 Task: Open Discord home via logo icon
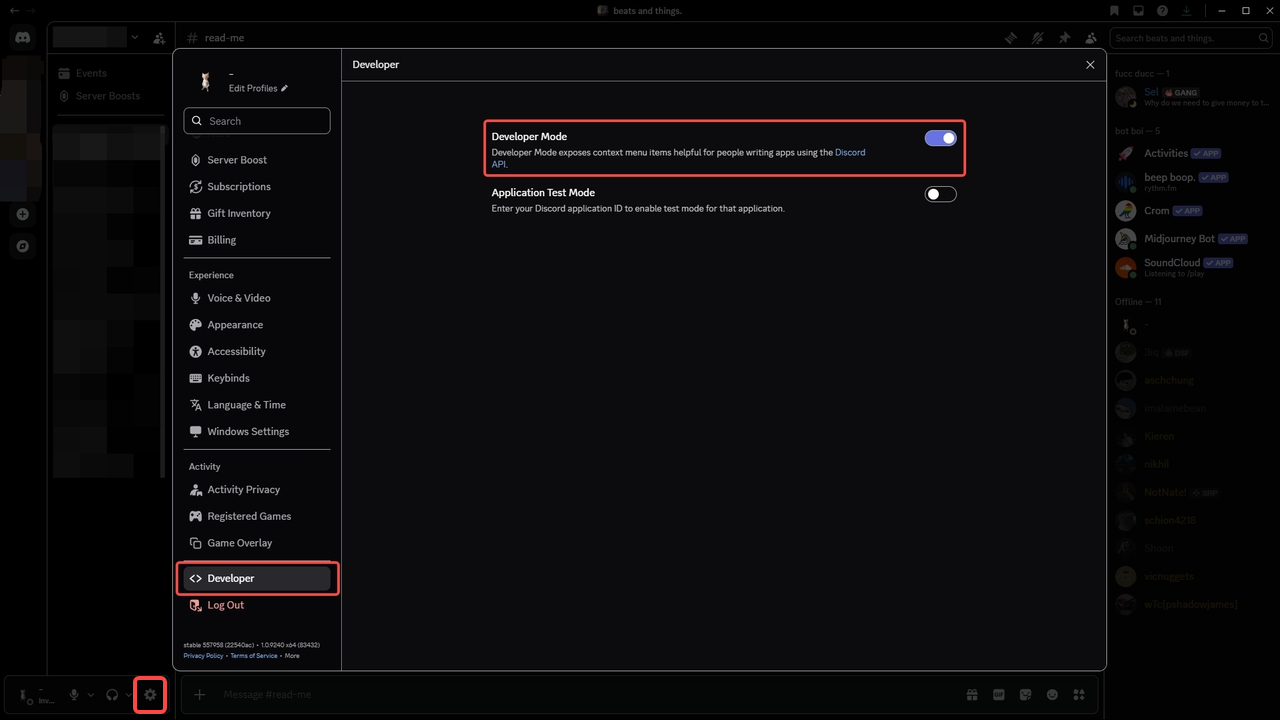pyautogui.click(x=22, y=38)
